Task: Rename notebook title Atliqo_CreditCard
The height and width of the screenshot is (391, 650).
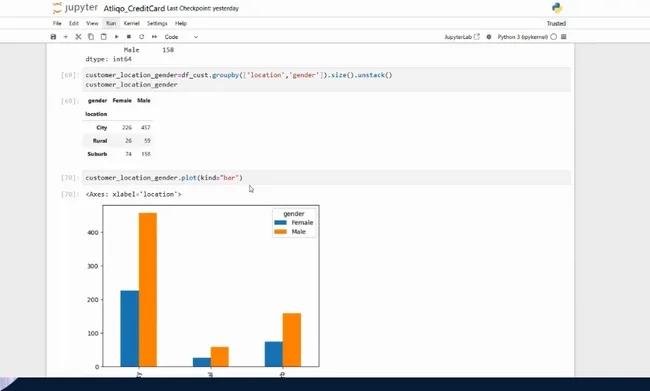Action: [134, 8]
